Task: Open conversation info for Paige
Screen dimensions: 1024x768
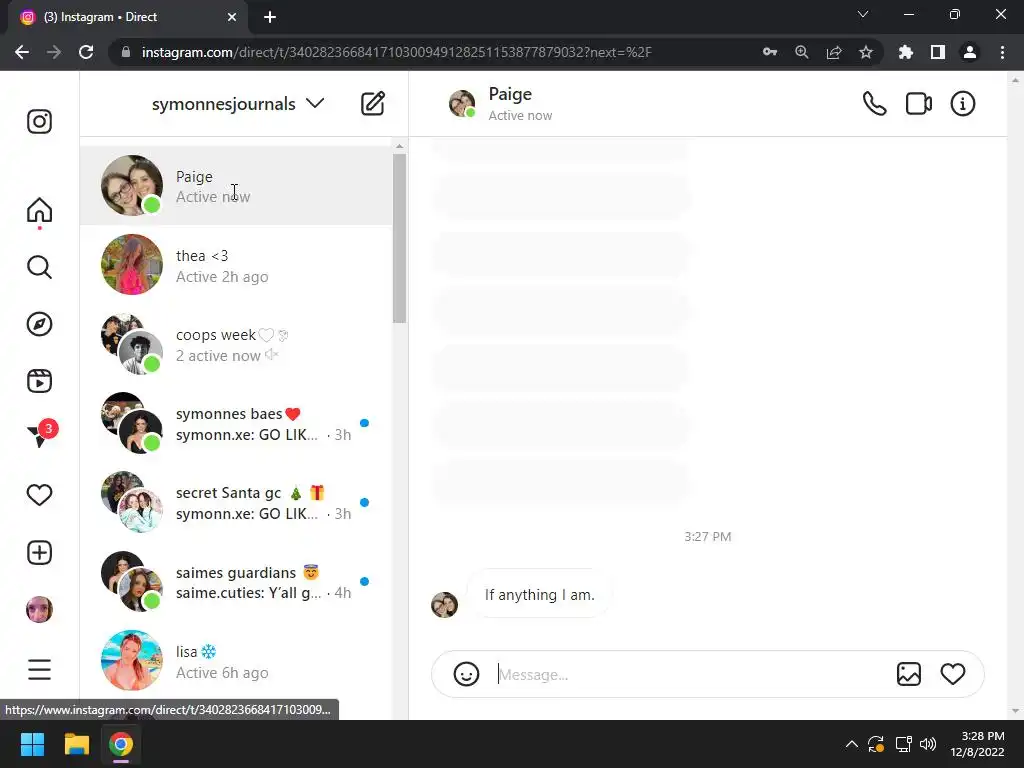Action: point(963,103)
